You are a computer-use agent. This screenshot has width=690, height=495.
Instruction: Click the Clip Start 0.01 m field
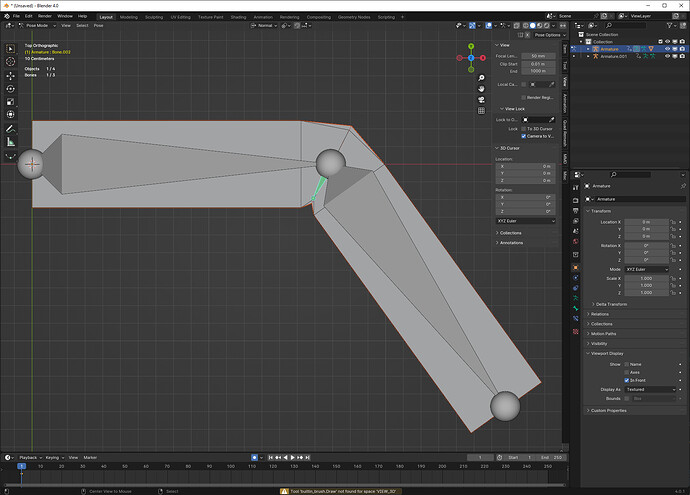(x=538, y=64)
